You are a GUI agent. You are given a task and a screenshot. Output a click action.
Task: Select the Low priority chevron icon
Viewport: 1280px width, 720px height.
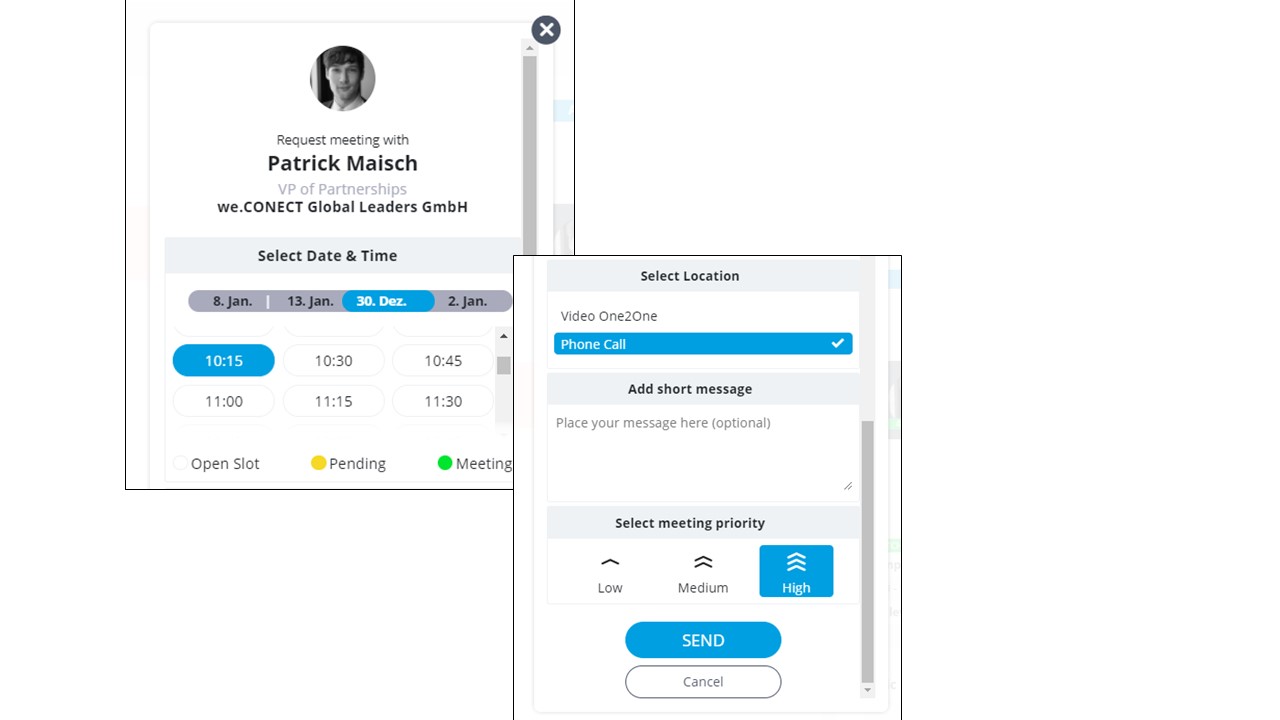click(x=610, y=563)
